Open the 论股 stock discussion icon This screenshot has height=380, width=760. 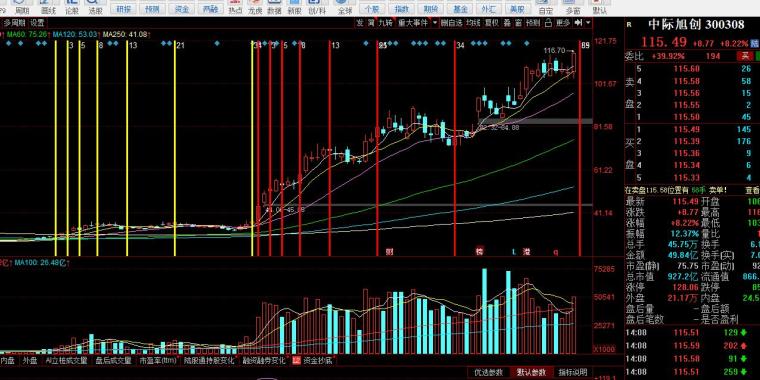click(72, 7)
